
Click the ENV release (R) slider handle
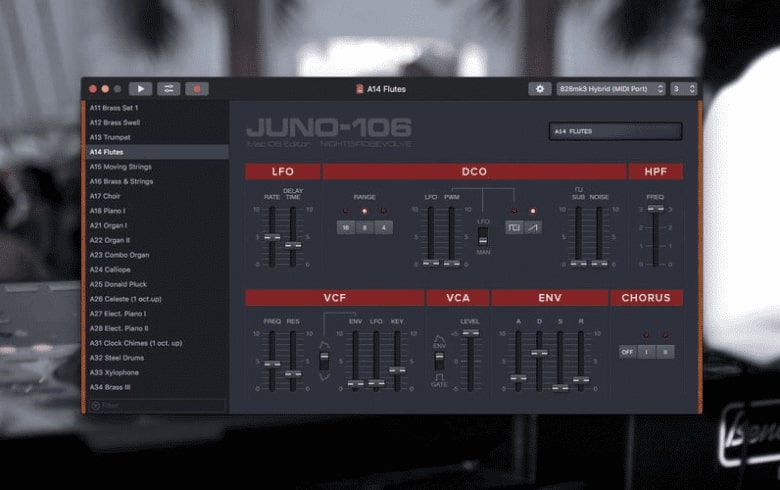[581, 380]
